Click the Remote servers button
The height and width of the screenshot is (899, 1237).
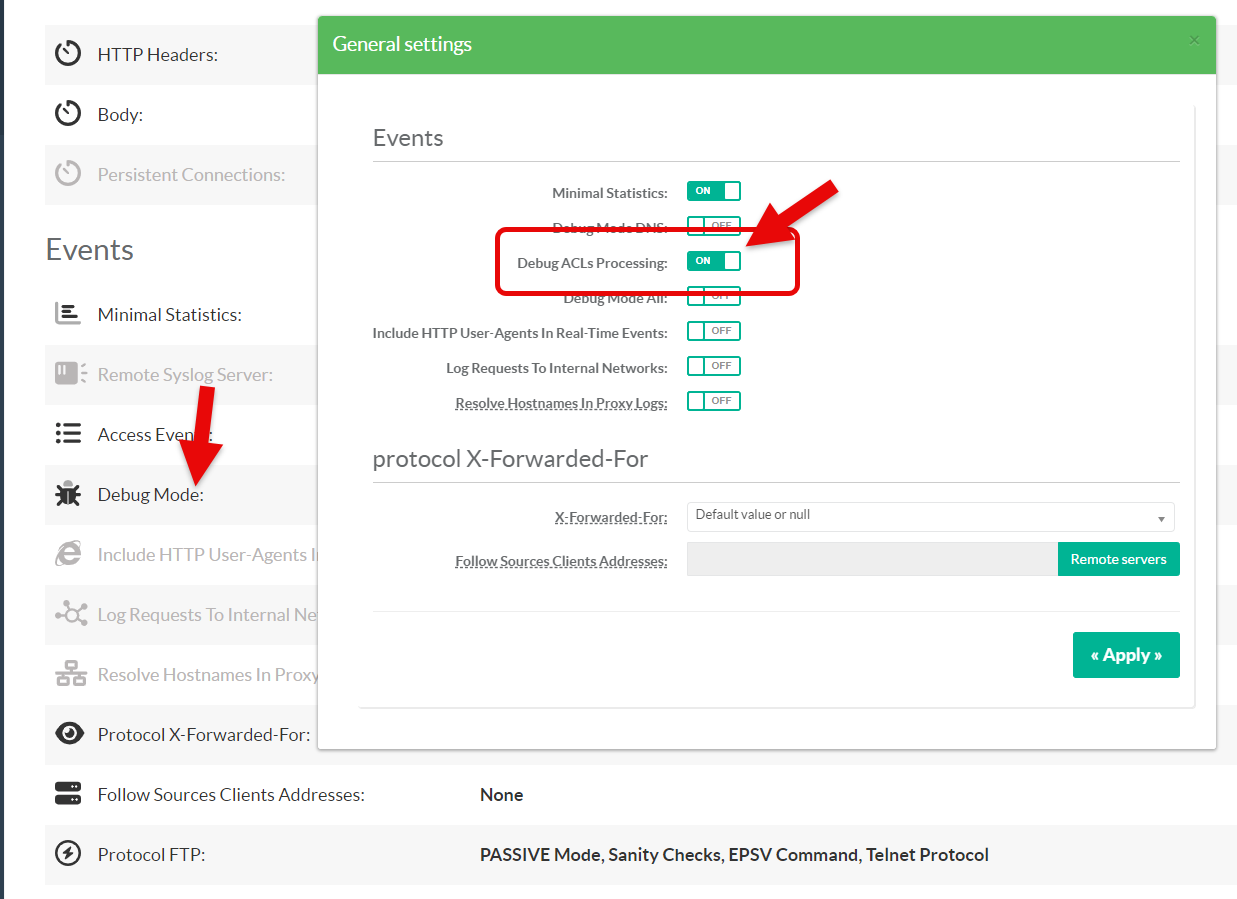click(1118, 559)
